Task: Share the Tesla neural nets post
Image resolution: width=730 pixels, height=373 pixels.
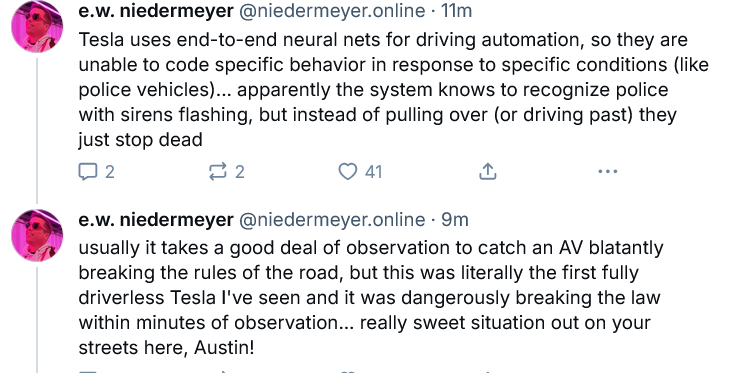Action: pos(487,172)
